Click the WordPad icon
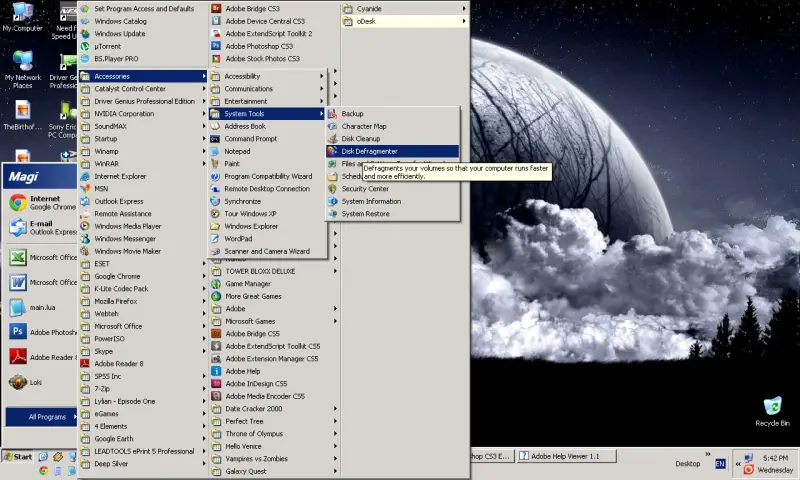 click(x=215, y=239)
